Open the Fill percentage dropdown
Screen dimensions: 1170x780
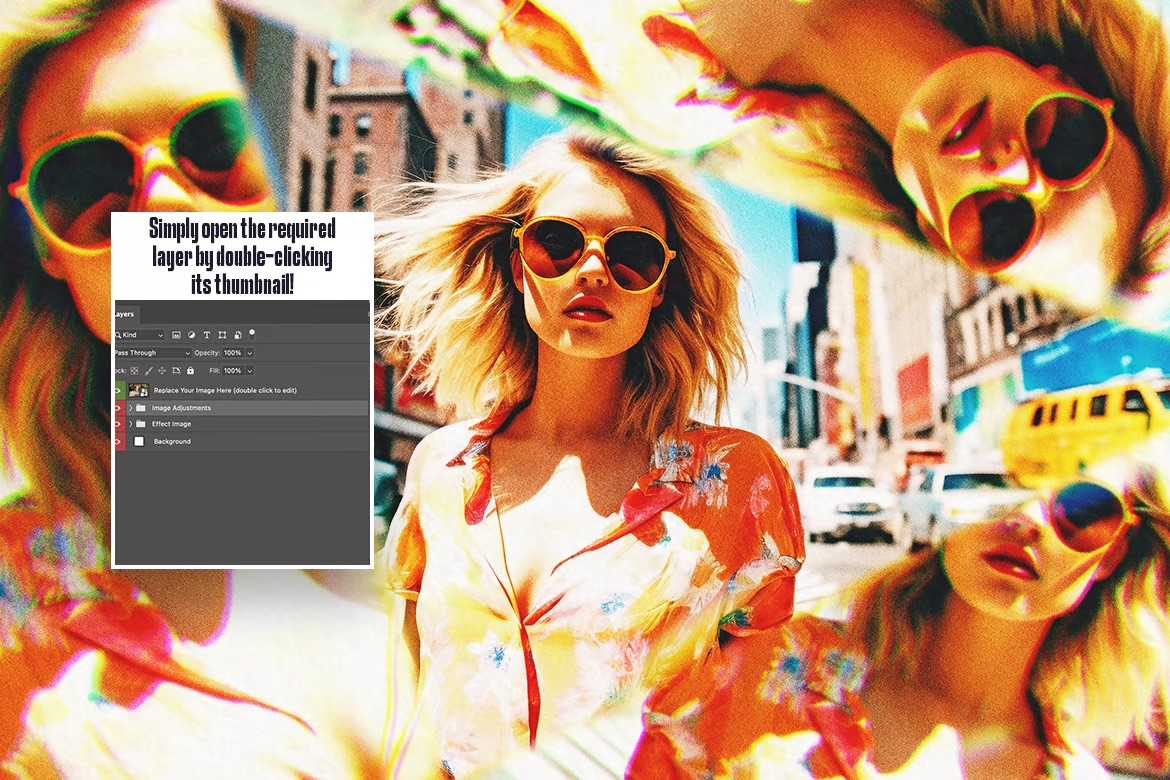coord(249,371)
